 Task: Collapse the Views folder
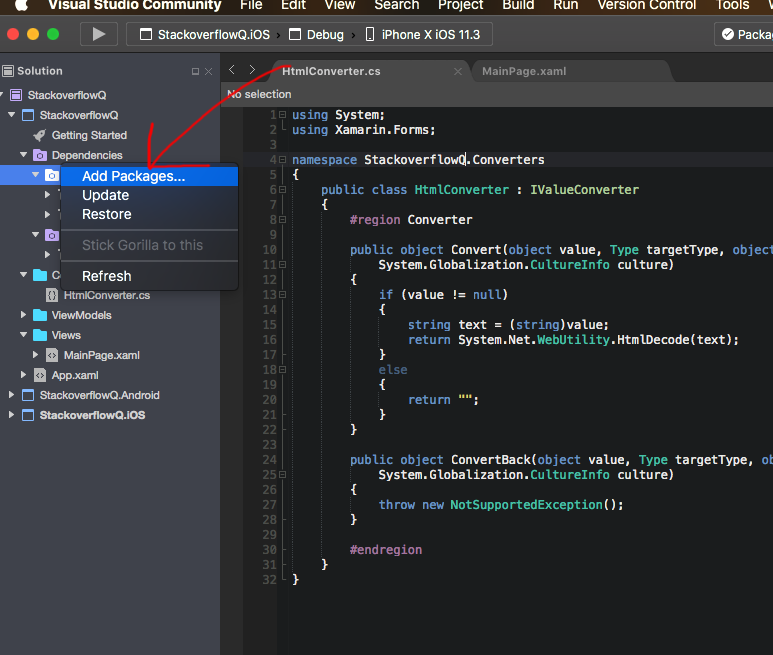coord(24,335)
